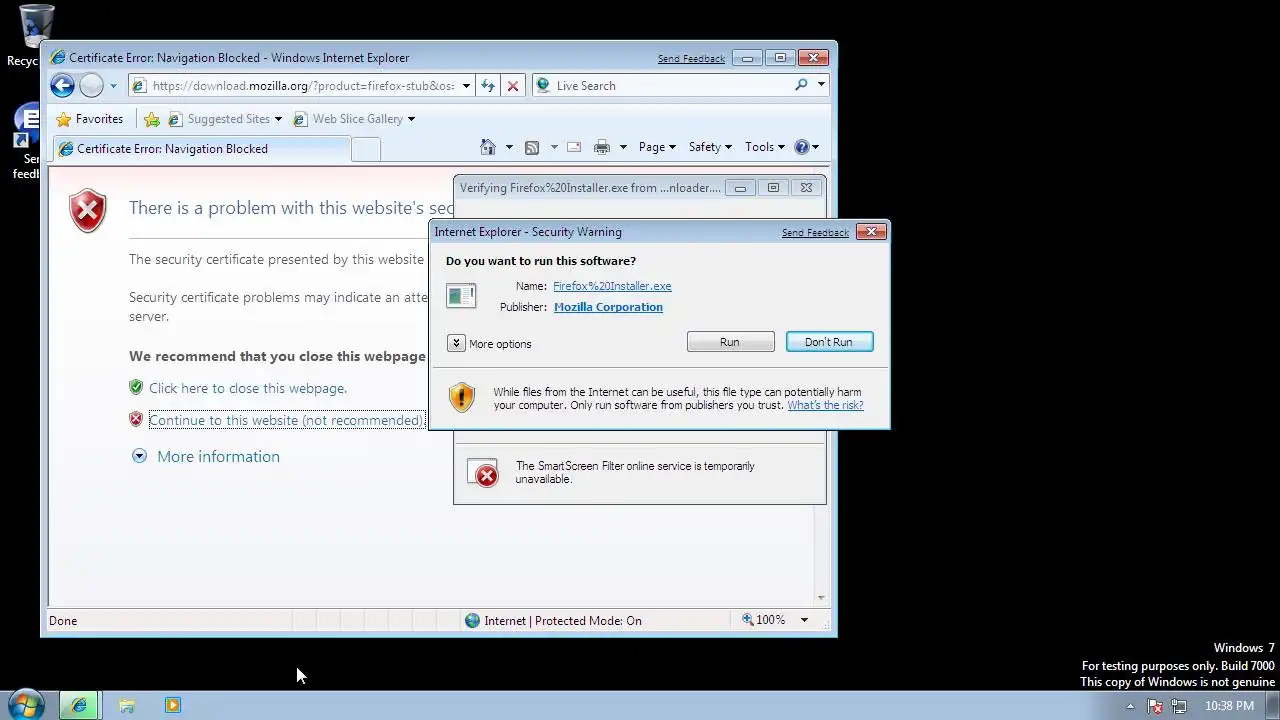Click Action Center flag tray icon

(1155, 706)
